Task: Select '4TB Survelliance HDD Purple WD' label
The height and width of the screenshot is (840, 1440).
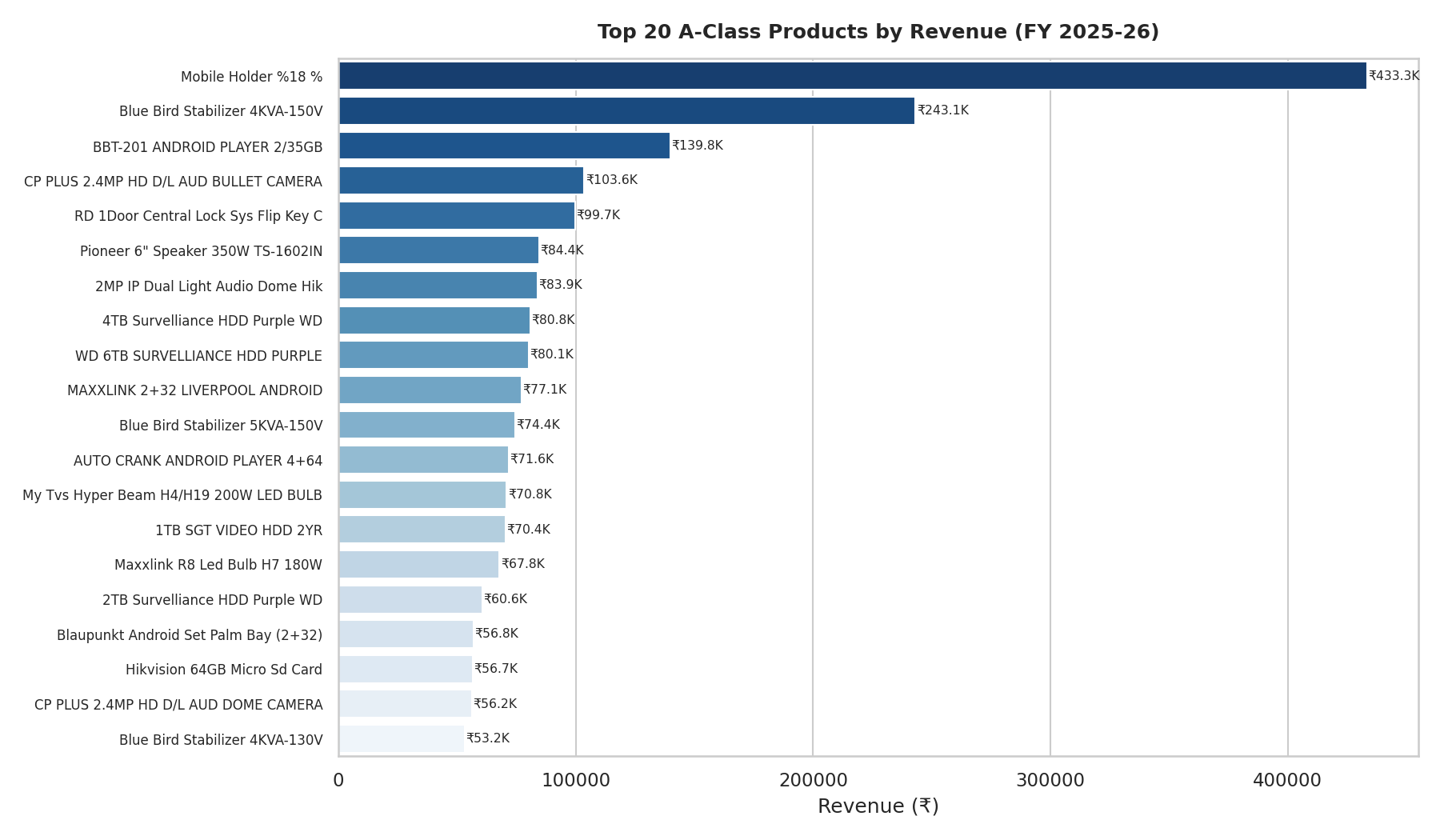Action: [x=212, y=321]
